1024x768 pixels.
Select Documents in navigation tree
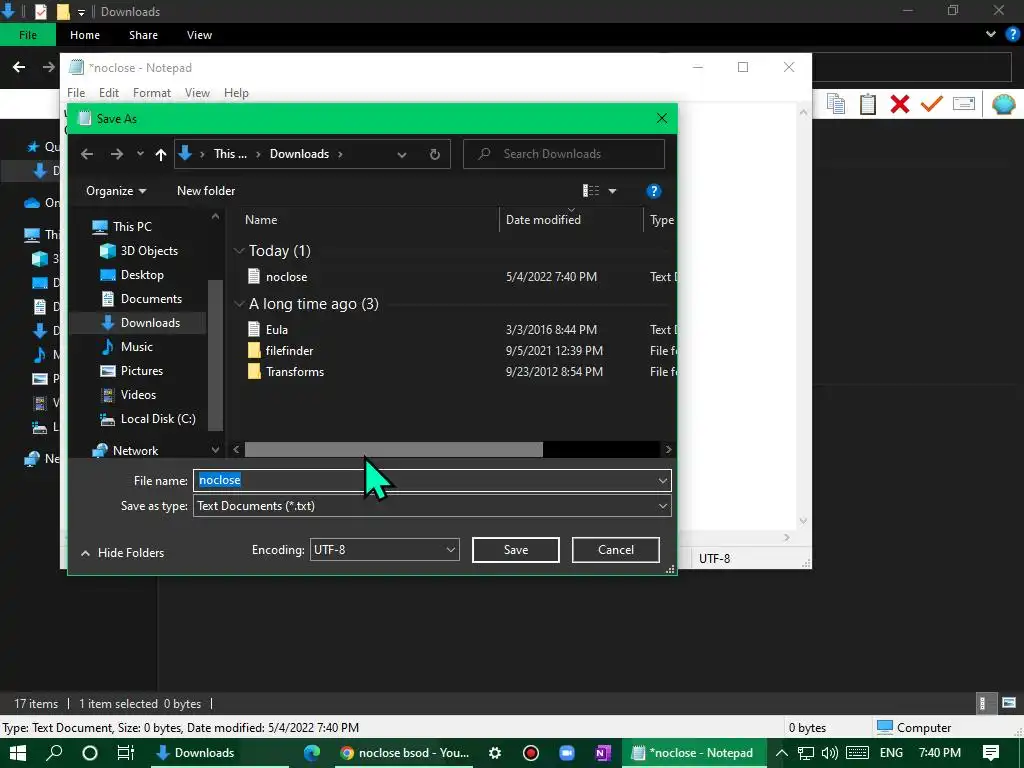click(141, 298)
